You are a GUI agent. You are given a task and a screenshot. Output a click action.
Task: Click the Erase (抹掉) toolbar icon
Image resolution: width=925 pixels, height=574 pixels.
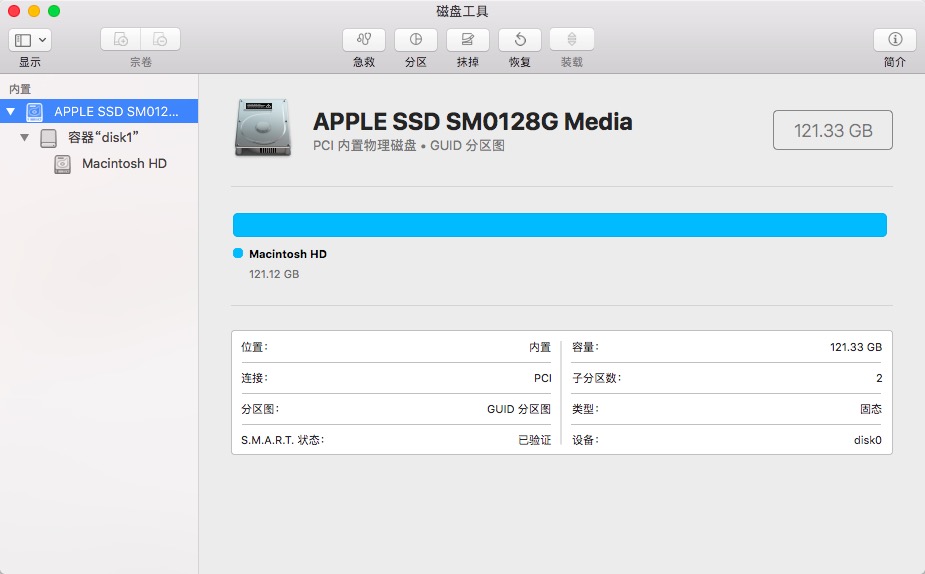pos(468,40)
